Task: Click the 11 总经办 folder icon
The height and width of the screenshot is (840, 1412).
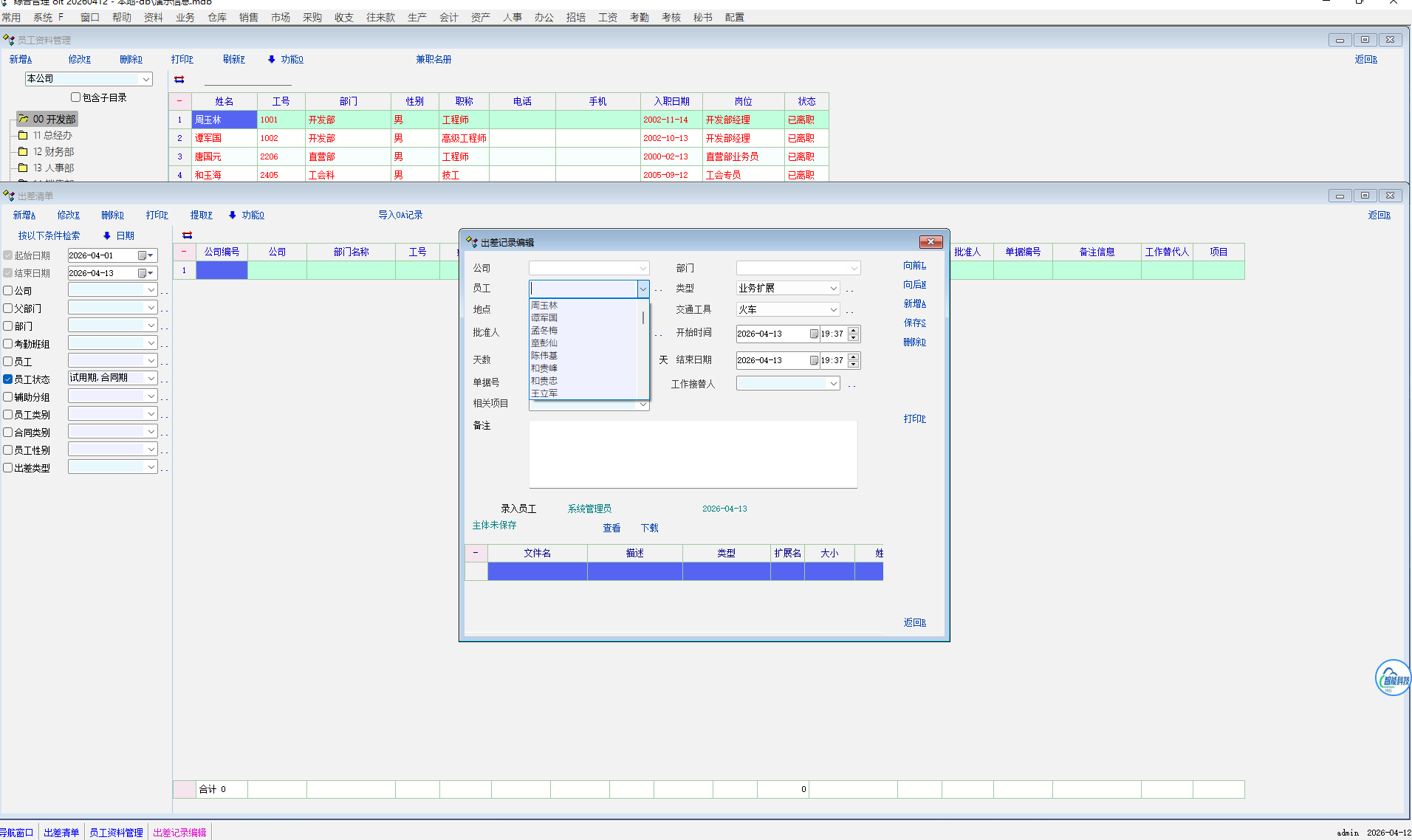Action: [x=23, y=136]
